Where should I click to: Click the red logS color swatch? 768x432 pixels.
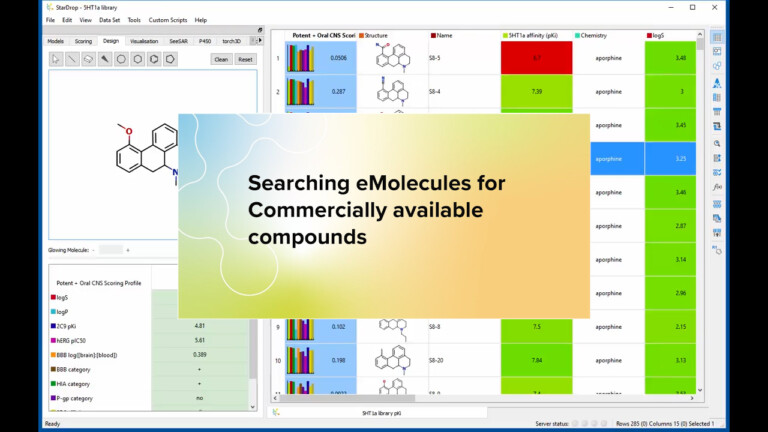pyautogui.click(x=52, y=297)
